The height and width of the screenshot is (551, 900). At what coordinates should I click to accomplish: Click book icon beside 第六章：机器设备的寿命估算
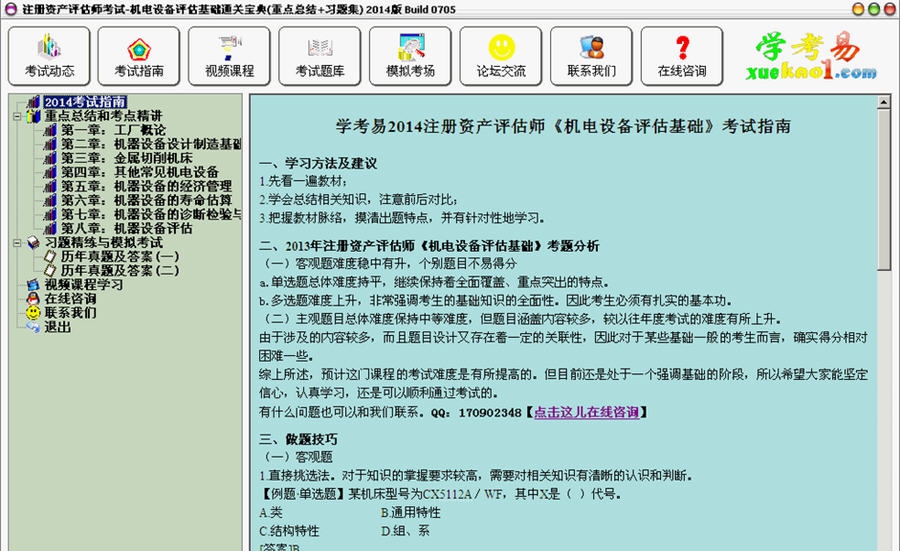(x=51, y=200)
